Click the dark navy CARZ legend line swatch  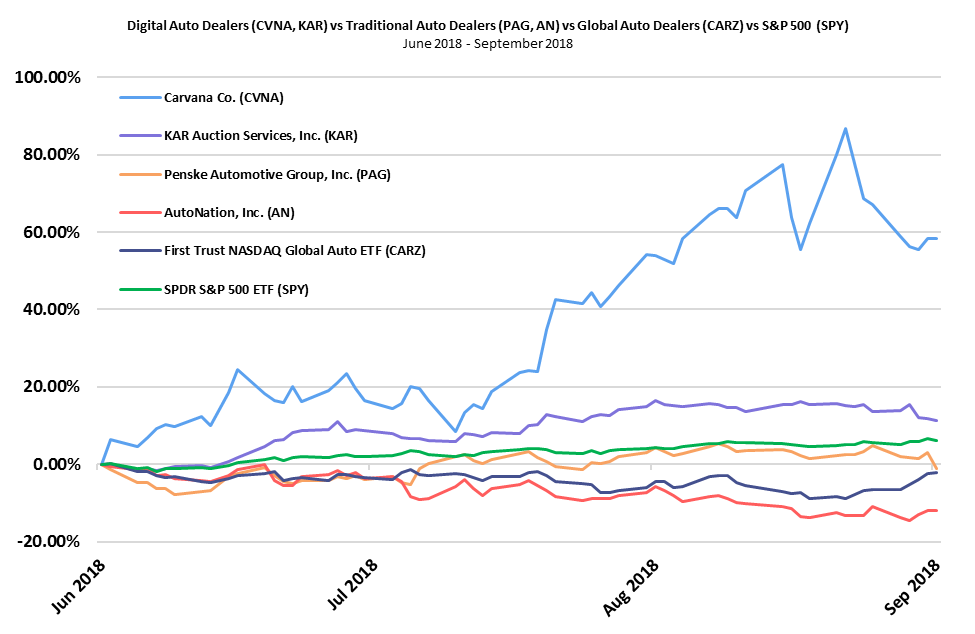(140, 250)
